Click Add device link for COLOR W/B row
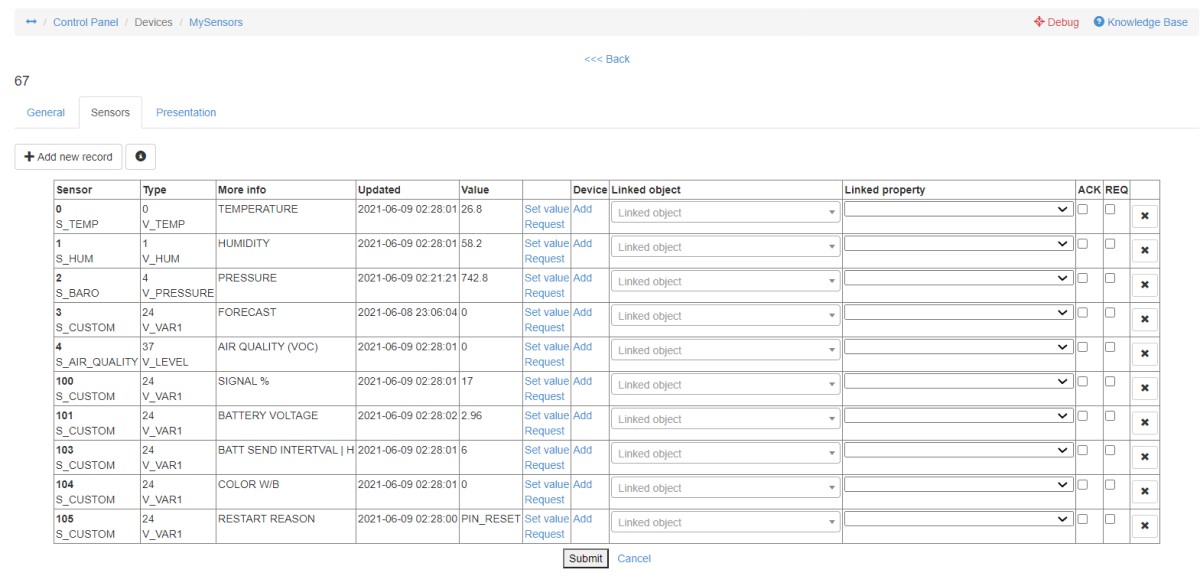Viewport: 1200px width, 576px height. pyautogui.click(x=583, y=485)
